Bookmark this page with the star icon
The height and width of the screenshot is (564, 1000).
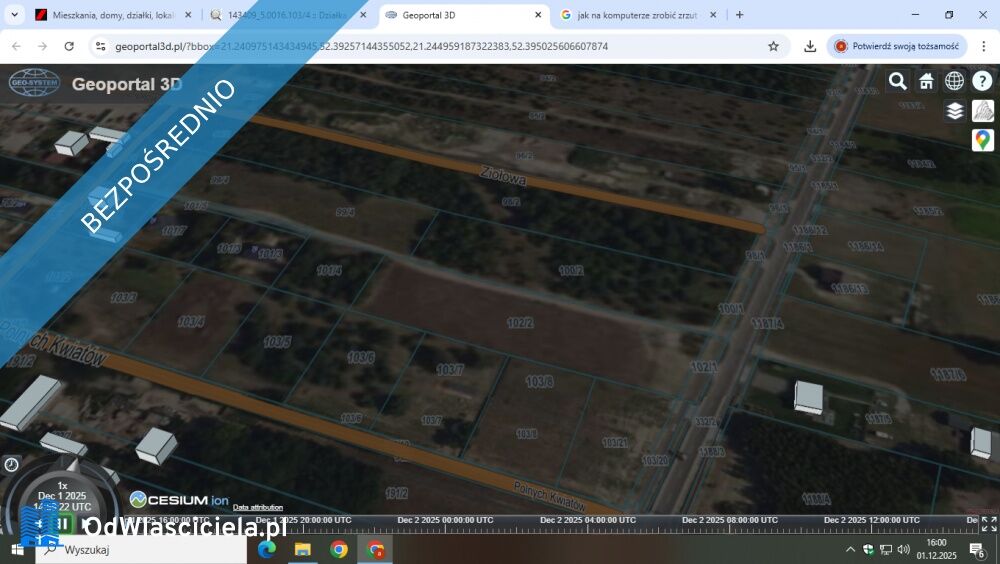[773, 46]
